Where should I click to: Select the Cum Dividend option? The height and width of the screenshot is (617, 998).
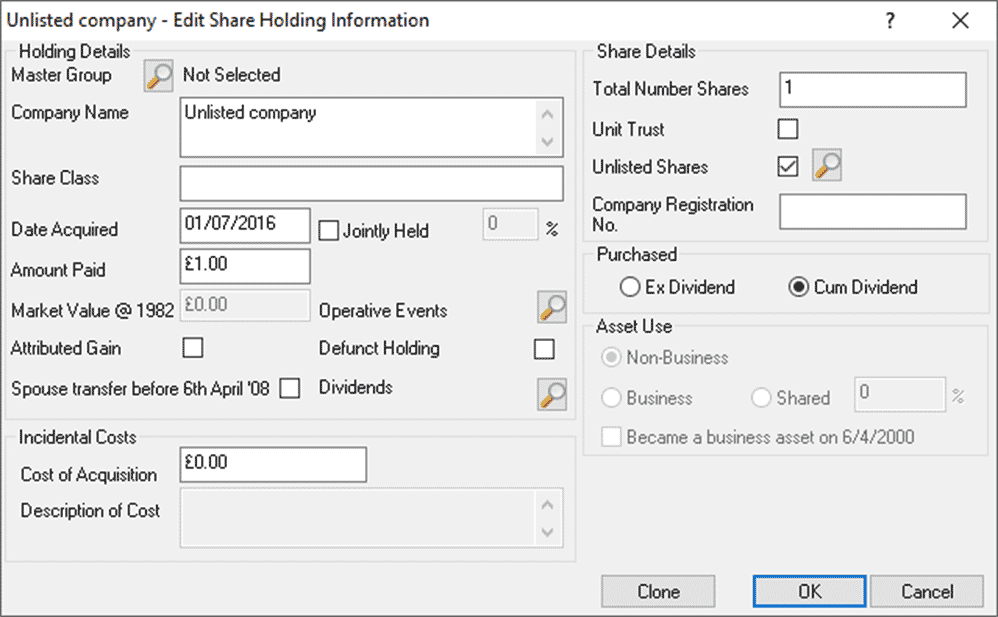[x=798, y=287]
